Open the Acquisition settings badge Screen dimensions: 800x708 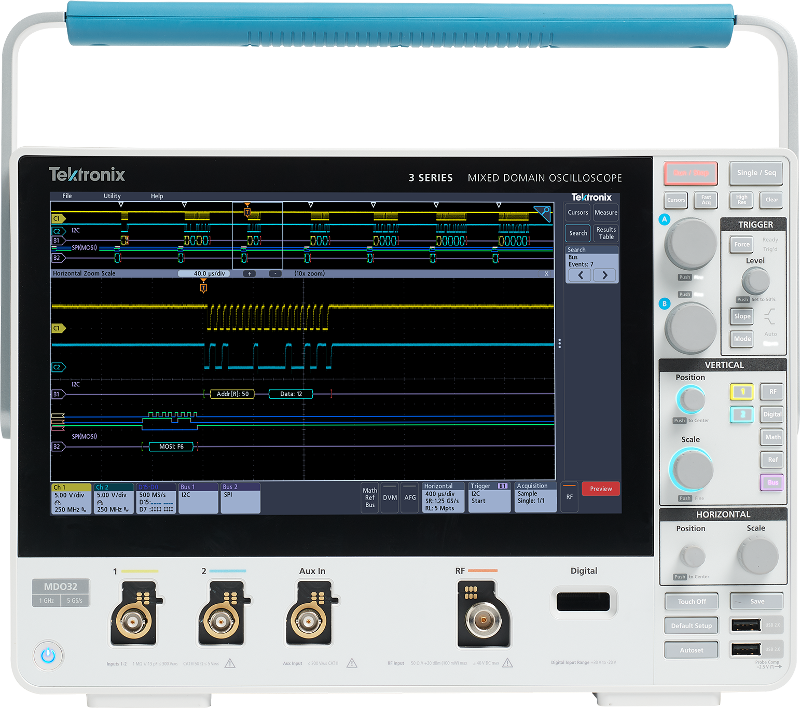pos(536,497)
